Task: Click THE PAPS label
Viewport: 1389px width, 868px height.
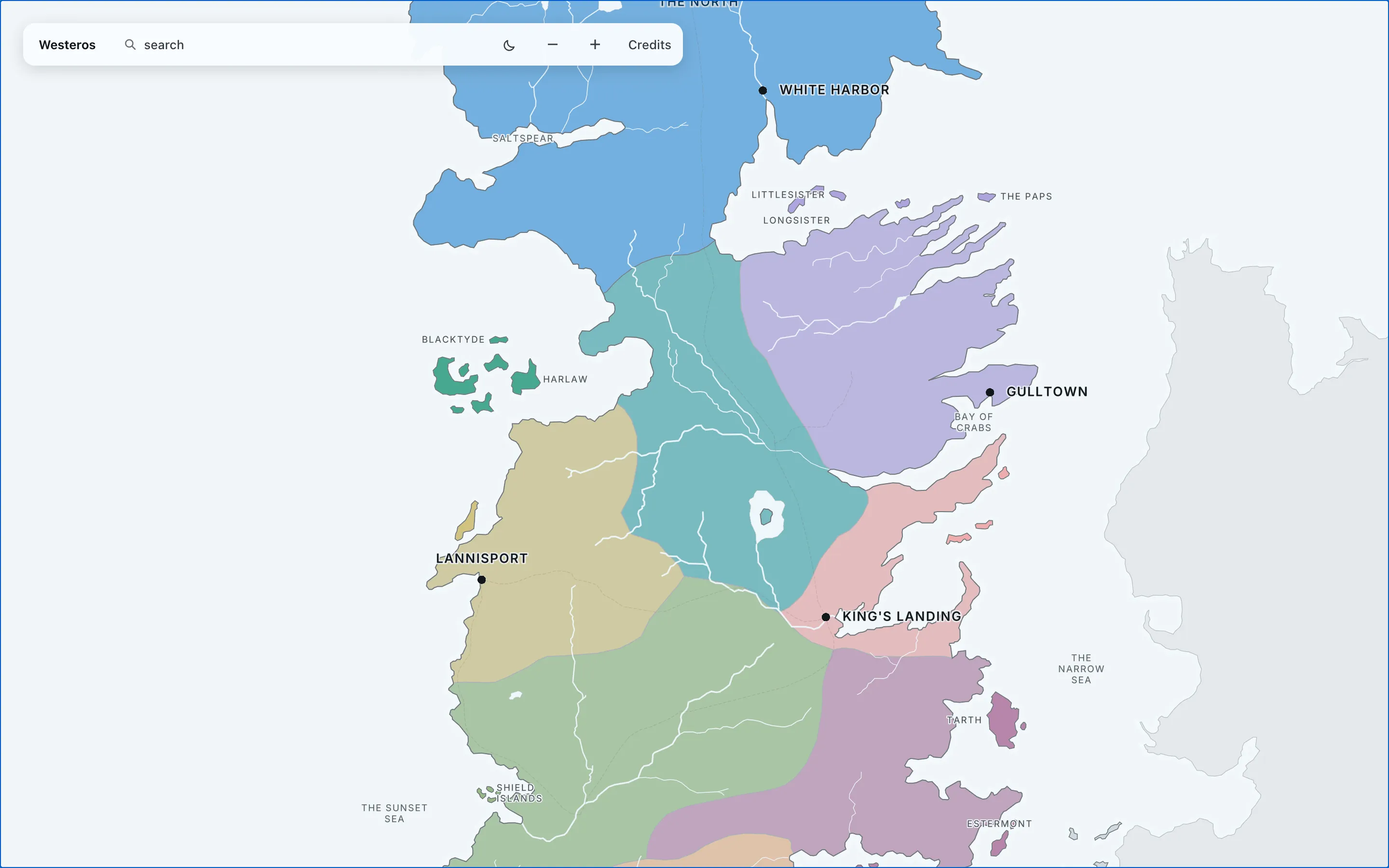Action: 1026,196
